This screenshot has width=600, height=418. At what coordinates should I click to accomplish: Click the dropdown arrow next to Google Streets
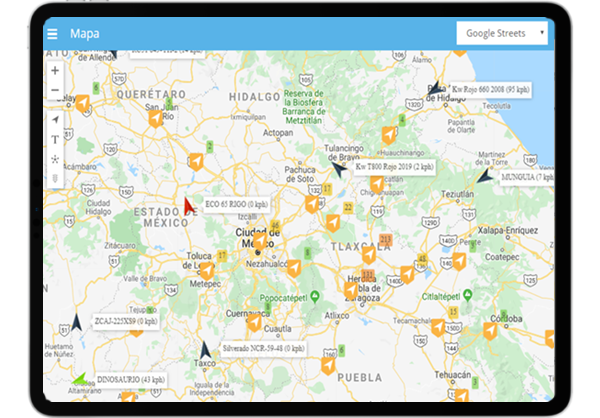click(x=541, y=33)
